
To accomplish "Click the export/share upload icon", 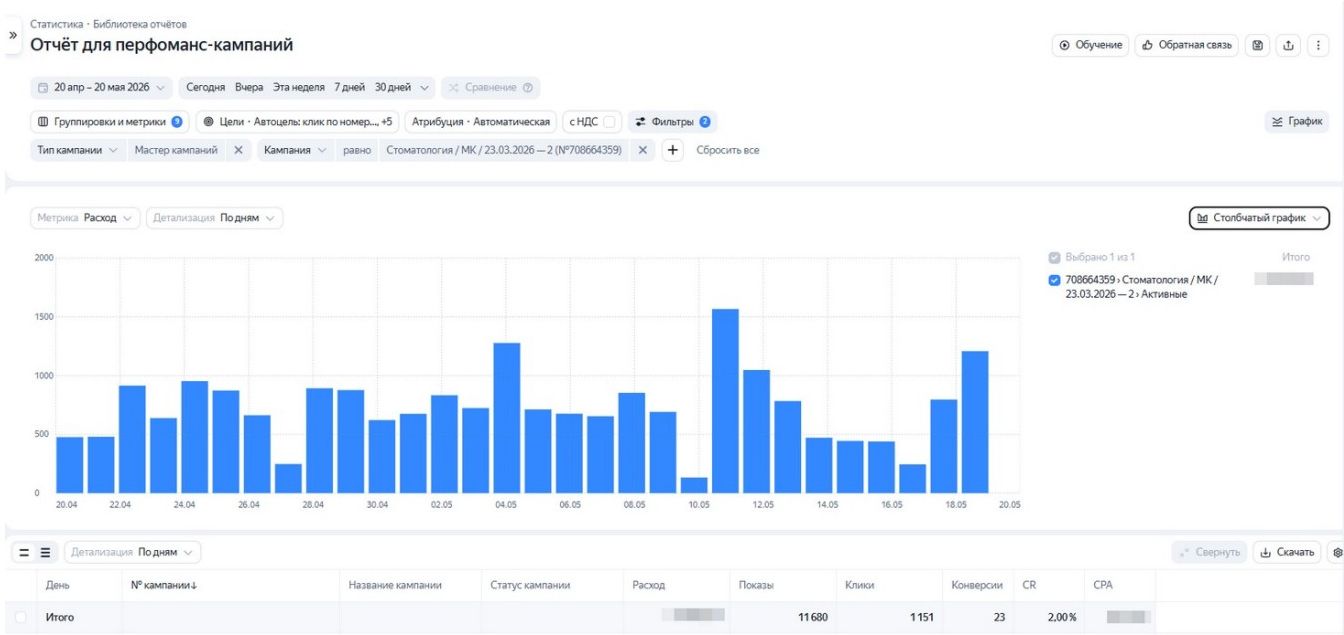I will [1289, 46].
